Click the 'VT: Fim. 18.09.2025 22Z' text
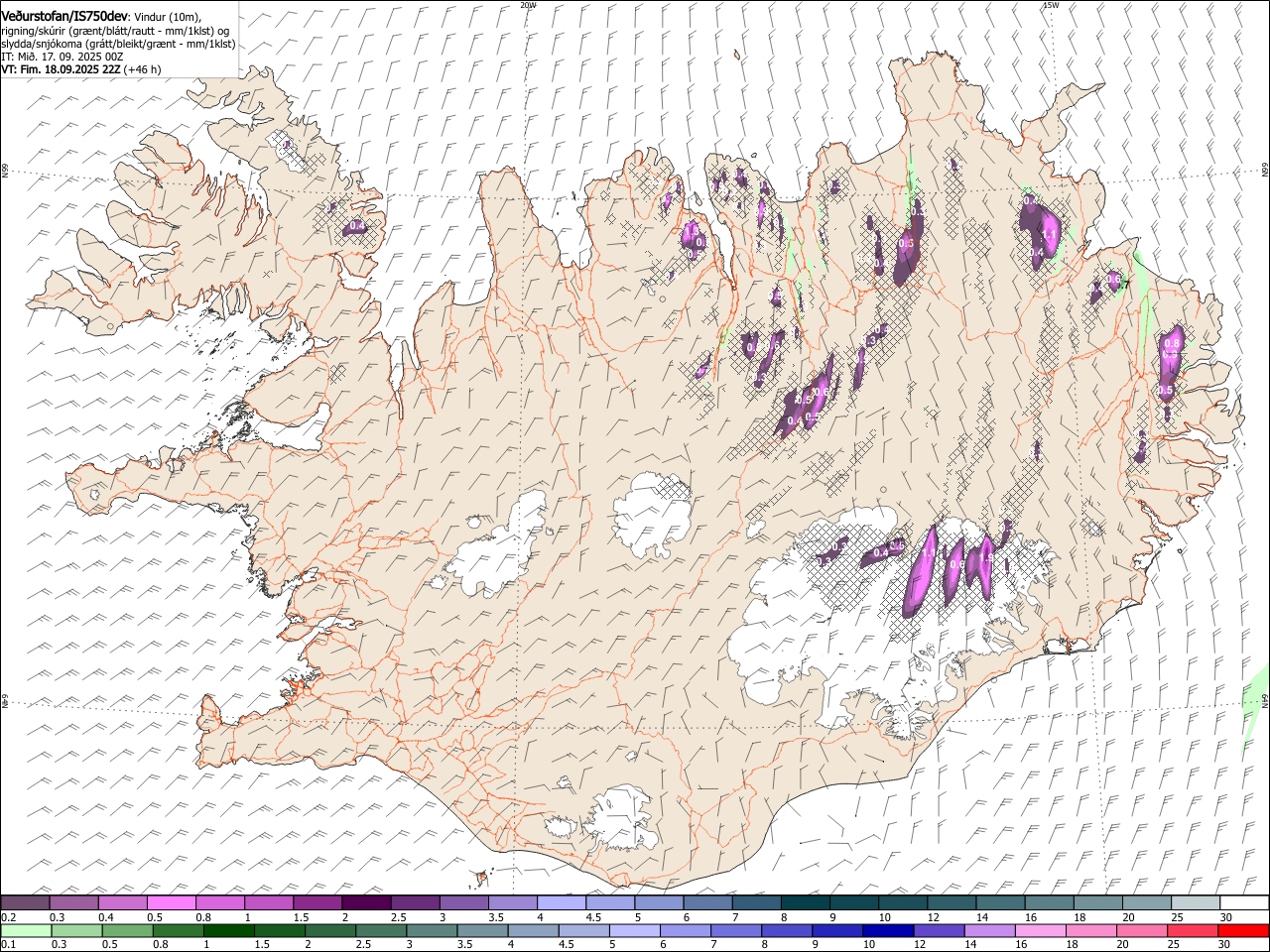 61,69
